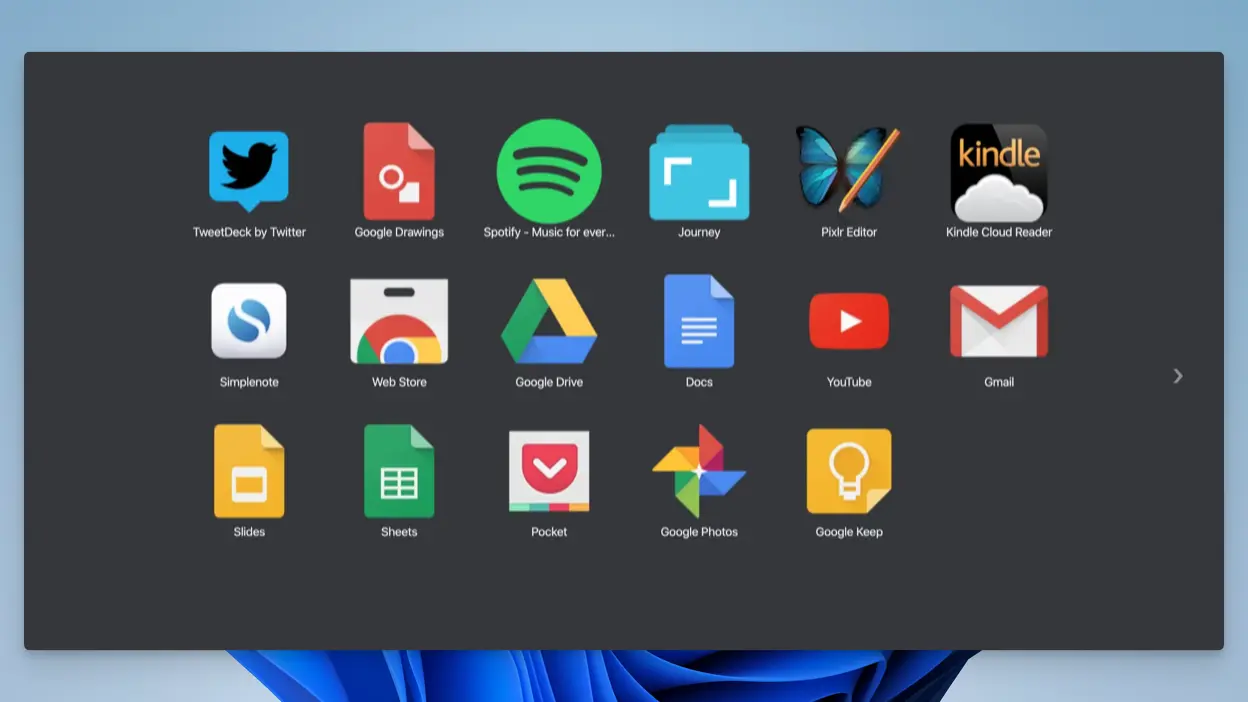The width and height of the screenshot is (1248, 702).
Task: Click the Gmail app label text
Action: pos(998,381)
